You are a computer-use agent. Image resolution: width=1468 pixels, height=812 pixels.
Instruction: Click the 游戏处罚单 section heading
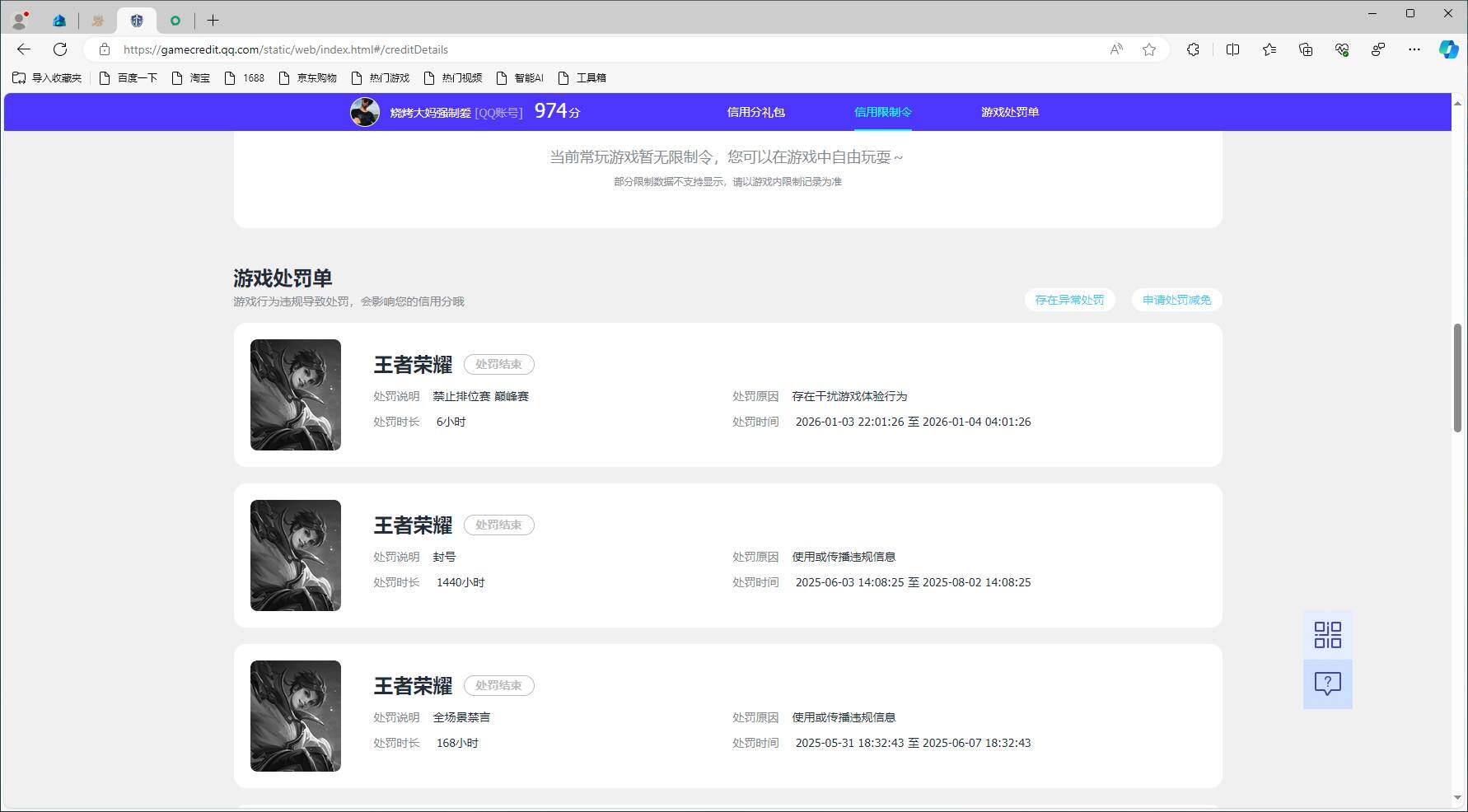tap(283, 278)
